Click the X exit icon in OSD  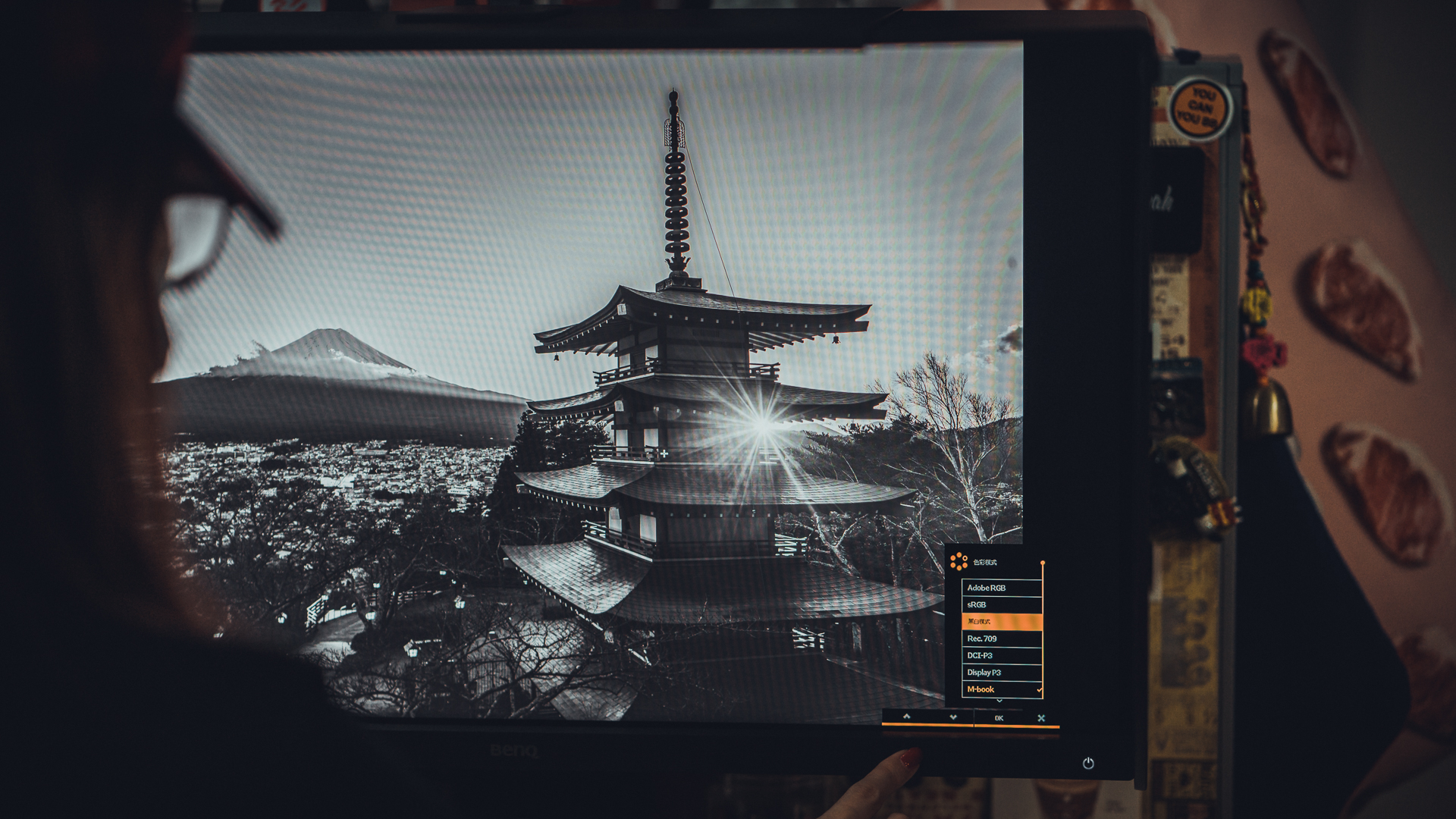(1040, 717)
